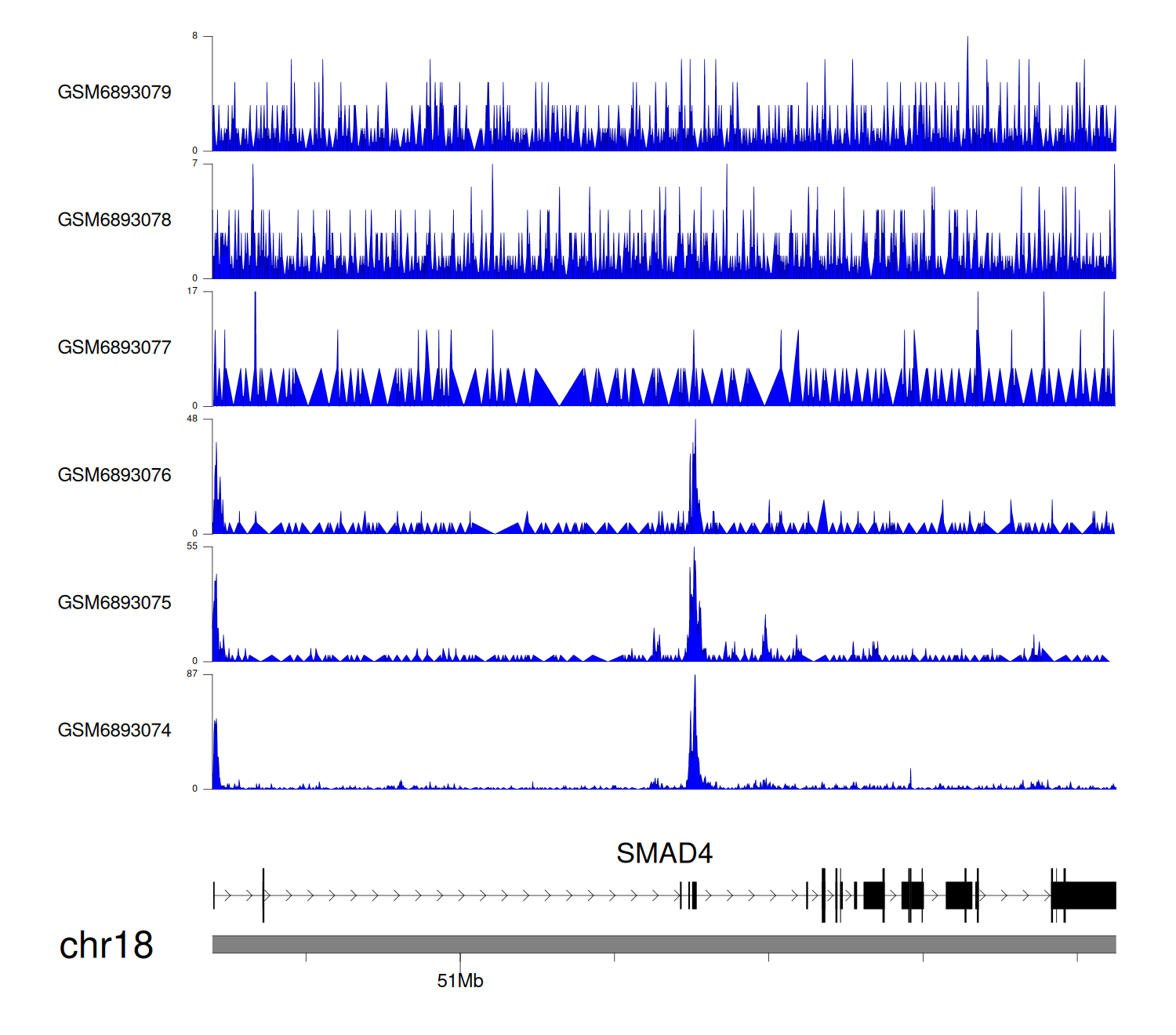Click the y-axis maximum value 8
This screenshot has height=1035, width=1176.
[x=194, y=36]
